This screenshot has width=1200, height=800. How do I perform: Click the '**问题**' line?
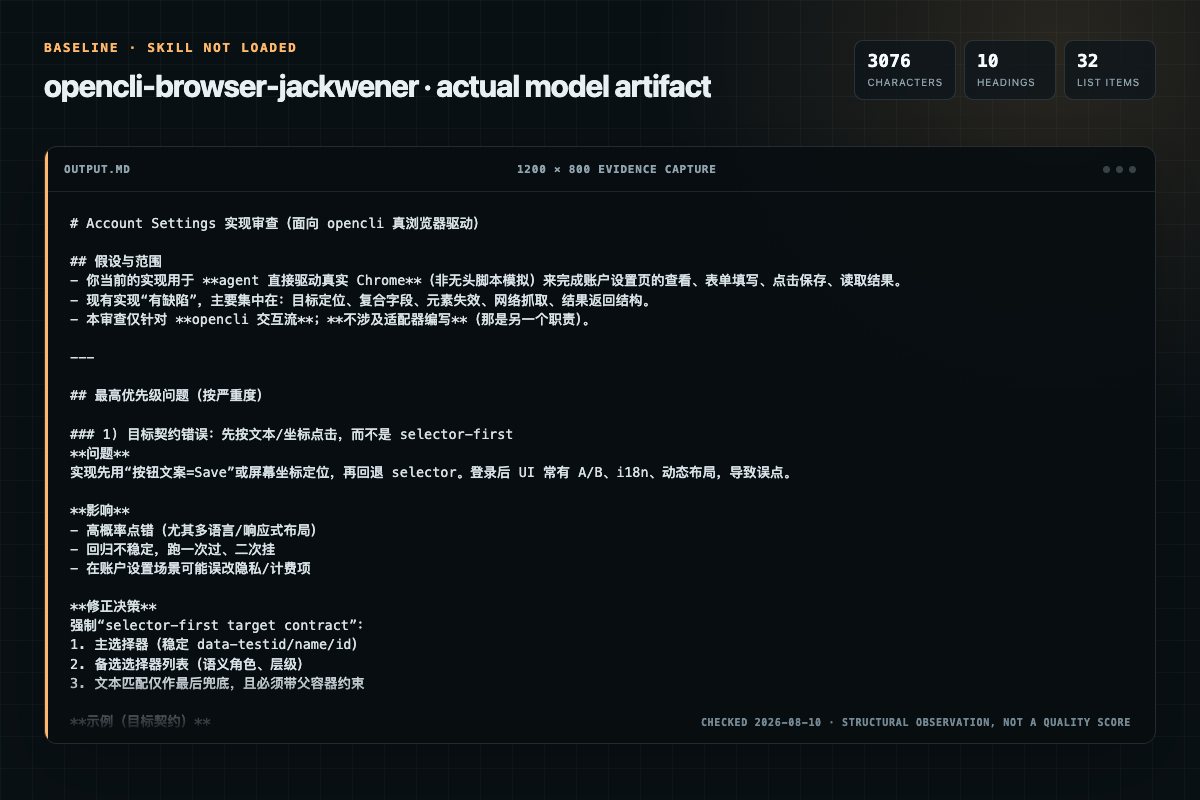100,453
